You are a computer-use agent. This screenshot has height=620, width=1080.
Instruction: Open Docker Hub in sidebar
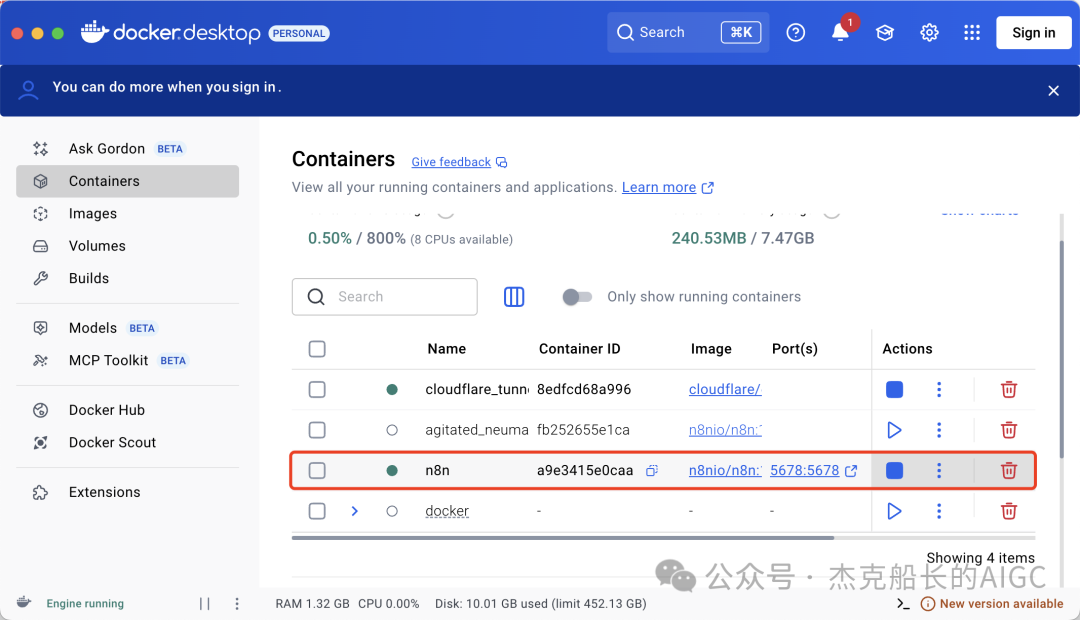127,410
